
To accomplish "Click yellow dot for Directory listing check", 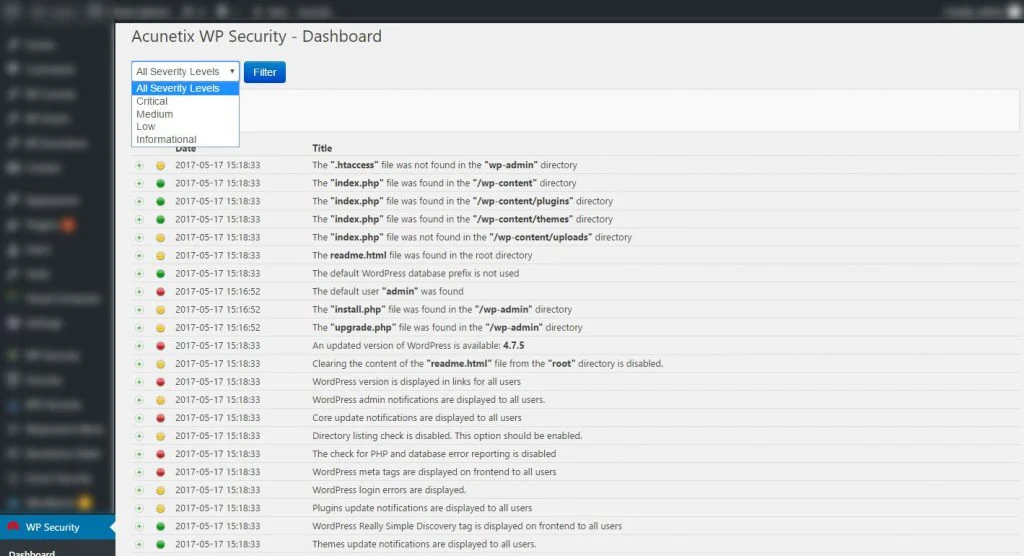I will click(x=160, y=436).
